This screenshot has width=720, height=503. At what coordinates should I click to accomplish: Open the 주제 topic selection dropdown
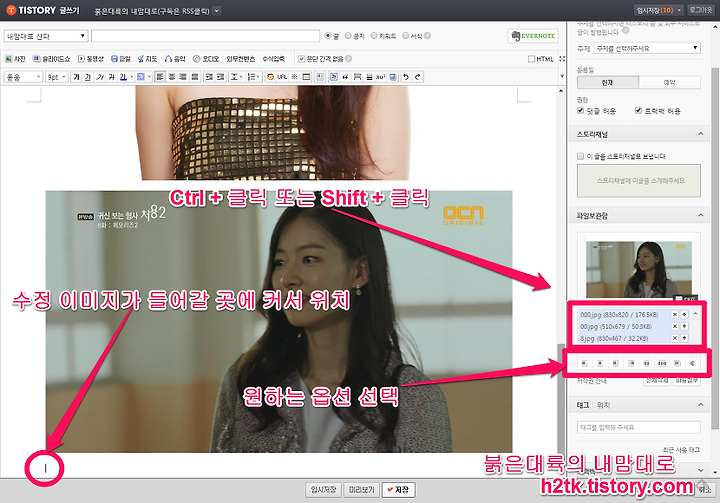click(647, 48)
